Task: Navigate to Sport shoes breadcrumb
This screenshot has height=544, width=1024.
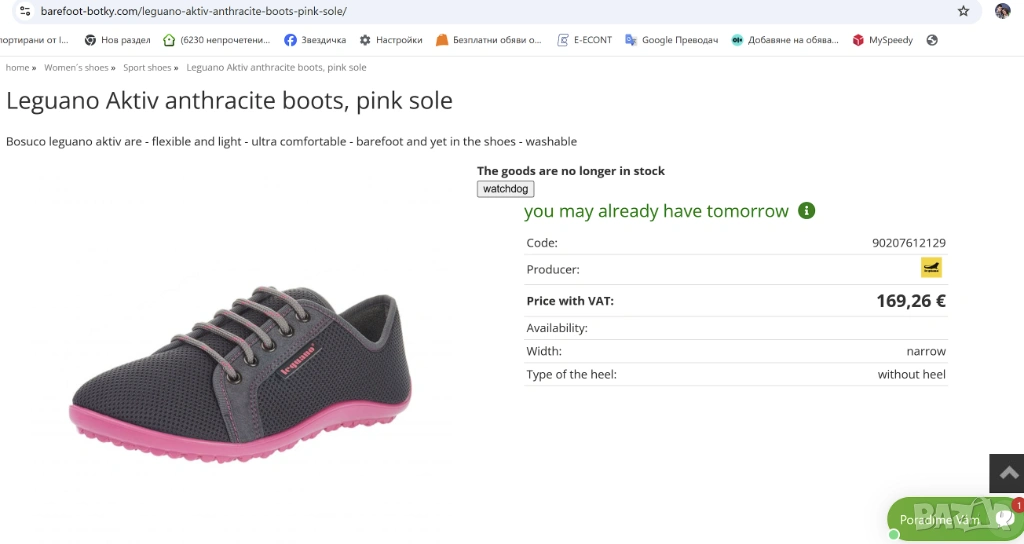Action: click(x=147, y=68)
